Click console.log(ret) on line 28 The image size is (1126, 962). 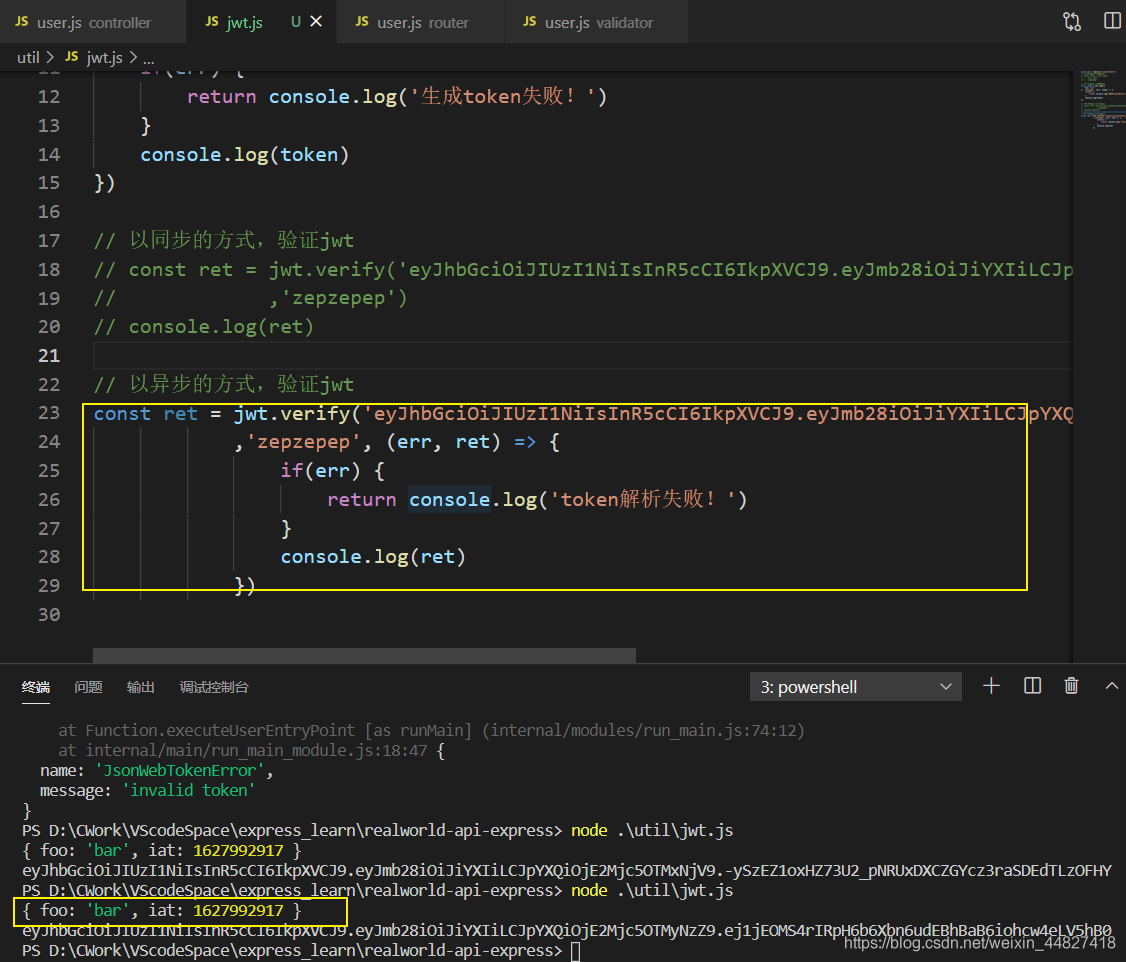[373, 556]
